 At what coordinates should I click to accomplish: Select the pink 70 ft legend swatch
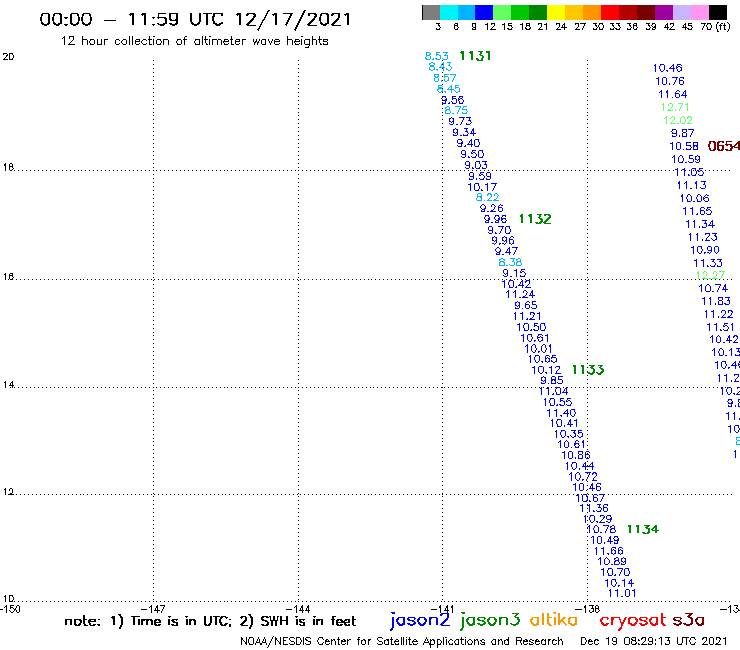[699, 12]
